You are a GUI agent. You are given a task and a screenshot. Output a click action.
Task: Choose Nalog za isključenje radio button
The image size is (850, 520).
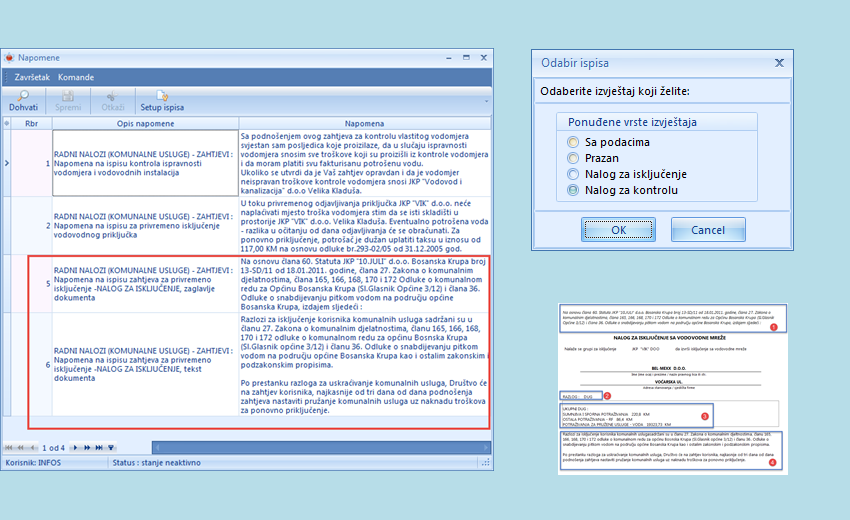pos(573,174)
